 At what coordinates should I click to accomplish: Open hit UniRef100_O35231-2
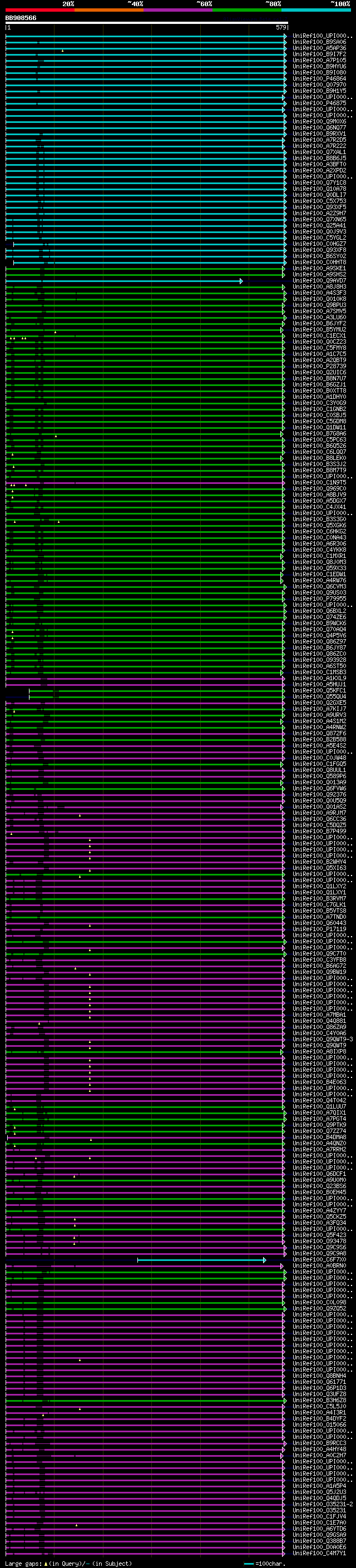tap(323, 1504)
